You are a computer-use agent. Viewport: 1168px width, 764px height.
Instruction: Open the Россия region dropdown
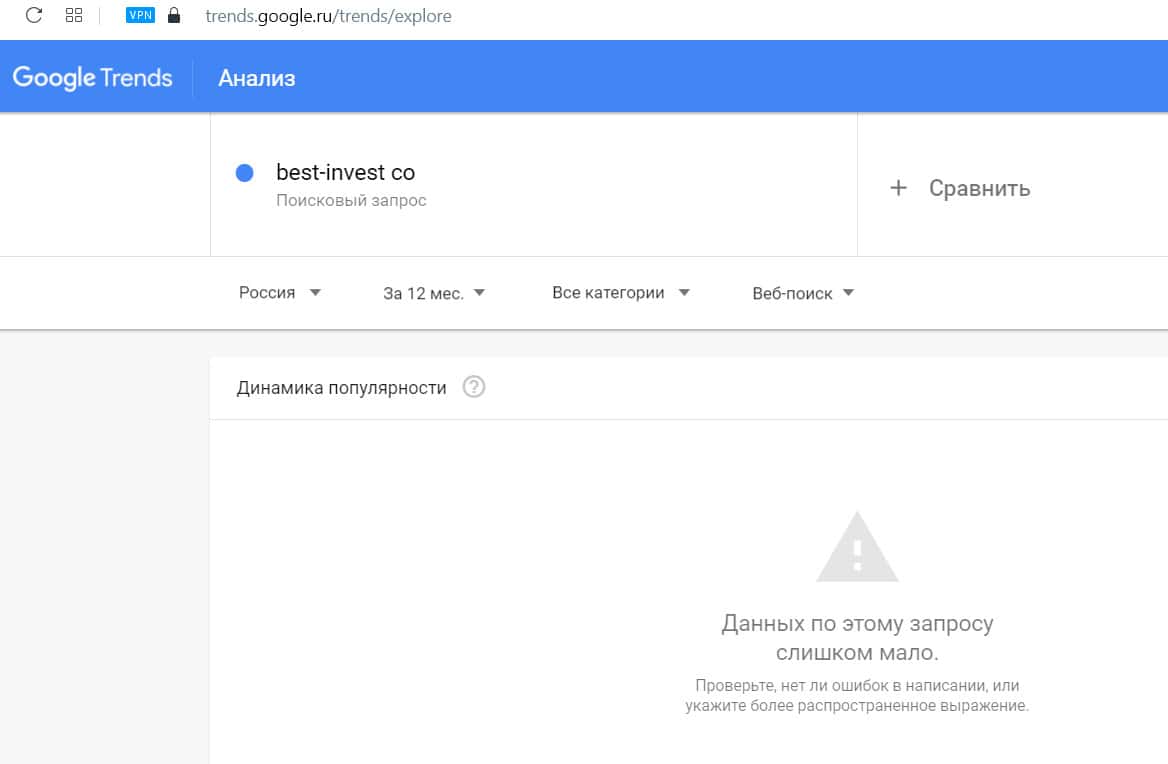tap(280, 293)
